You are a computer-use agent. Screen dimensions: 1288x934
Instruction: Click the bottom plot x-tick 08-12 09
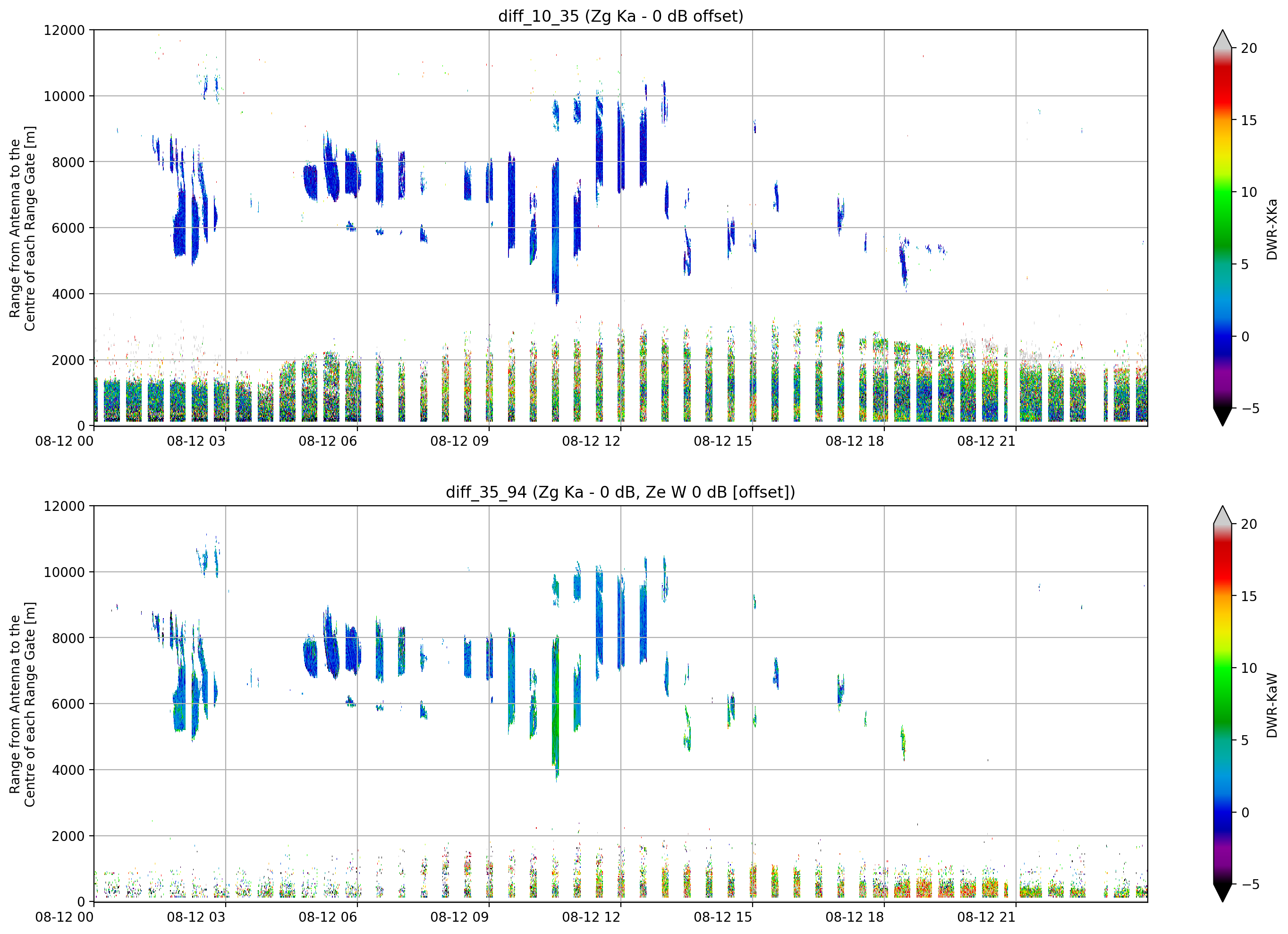coord(459,917)
